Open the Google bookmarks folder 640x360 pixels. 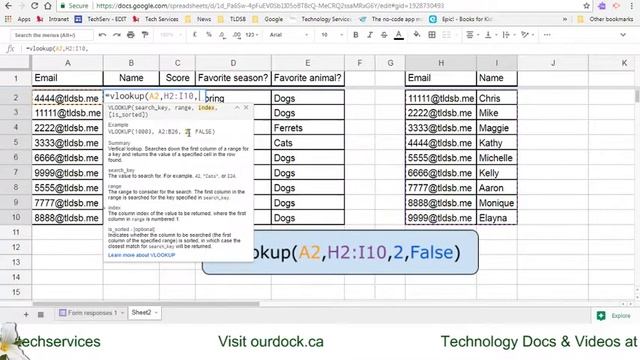tap(268, 19)
